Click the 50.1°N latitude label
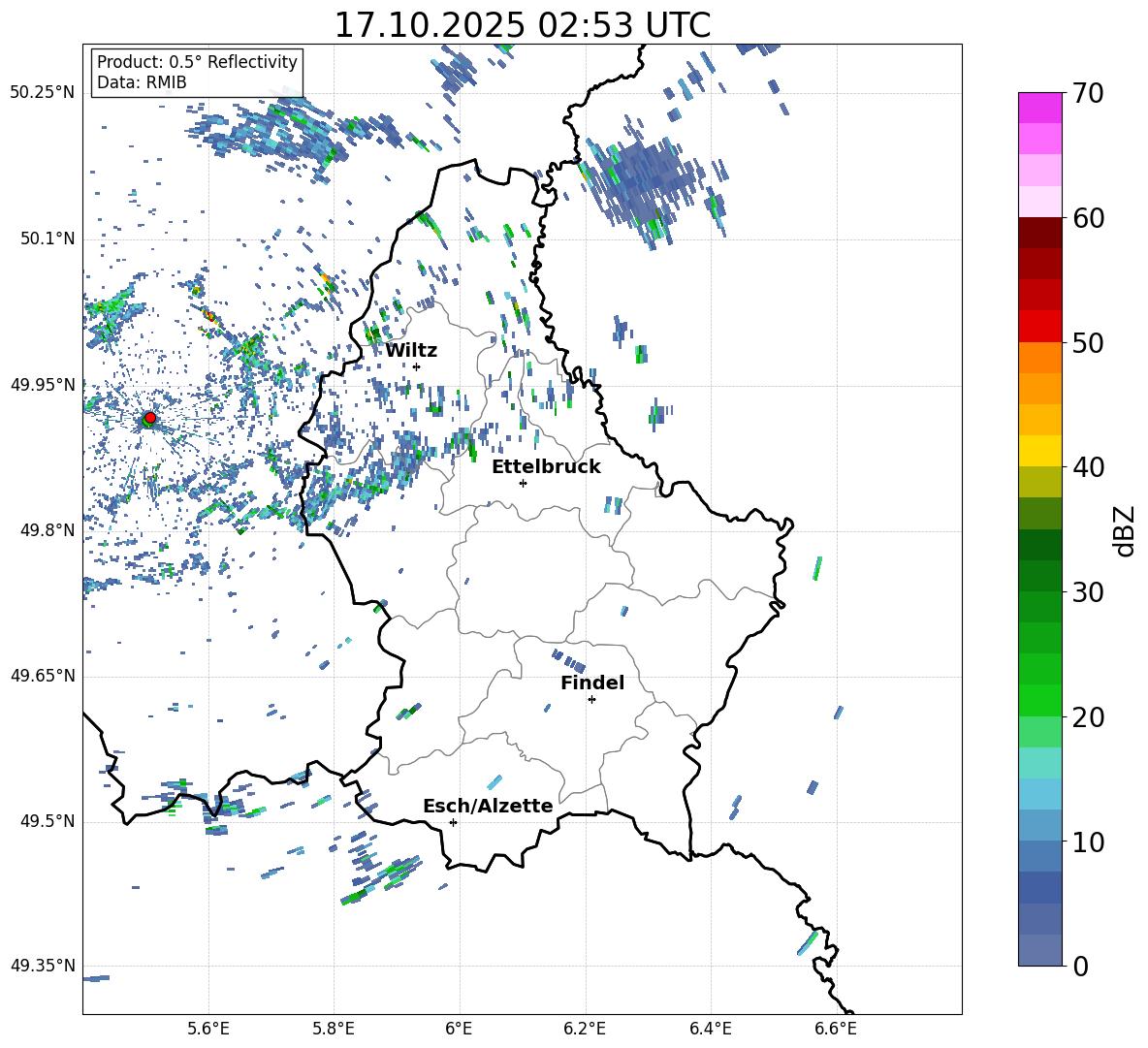1148x1048 pixels. pos(48,239)
